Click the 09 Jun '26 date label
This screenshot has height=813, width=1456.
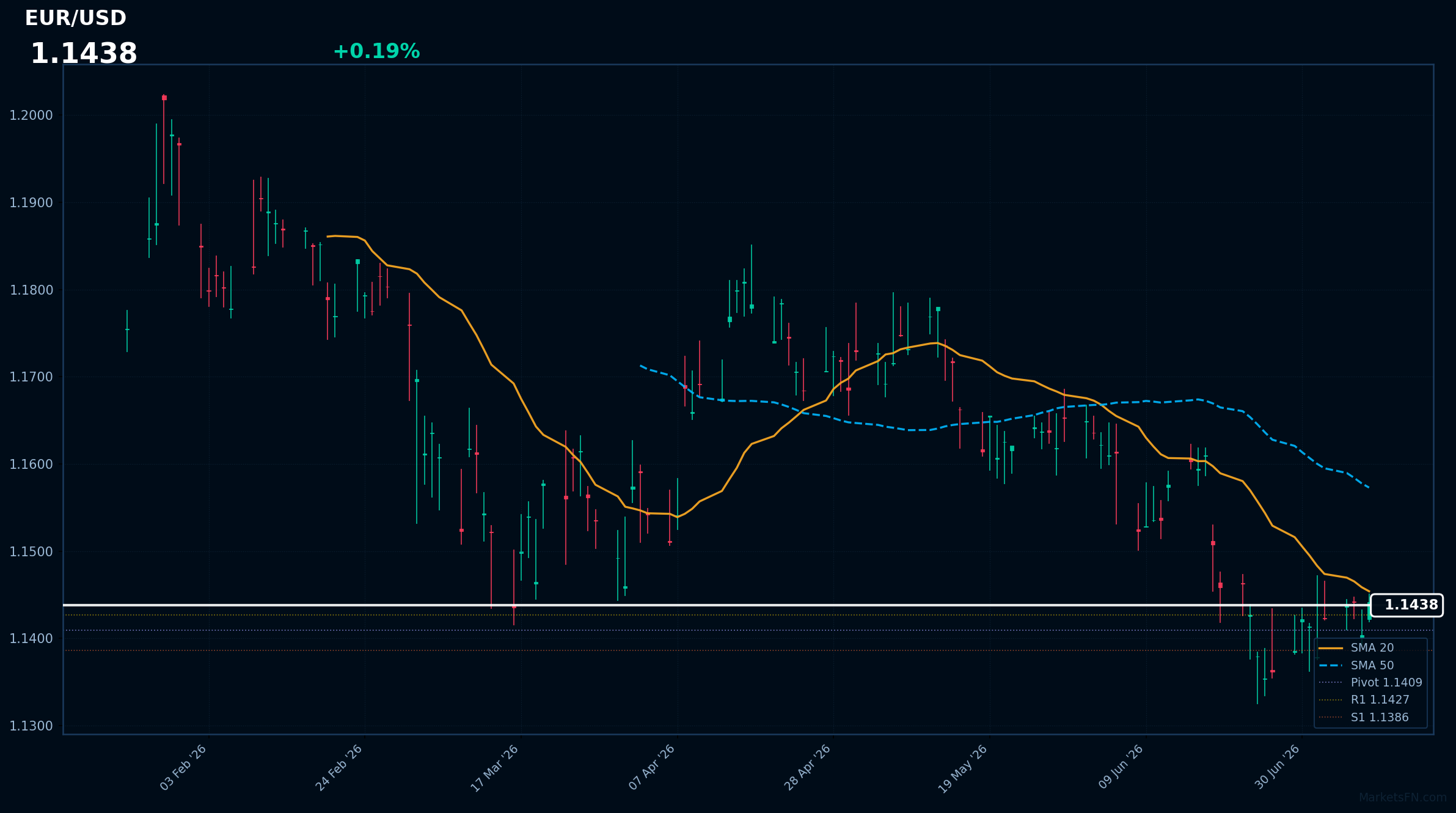point(1121,767)
